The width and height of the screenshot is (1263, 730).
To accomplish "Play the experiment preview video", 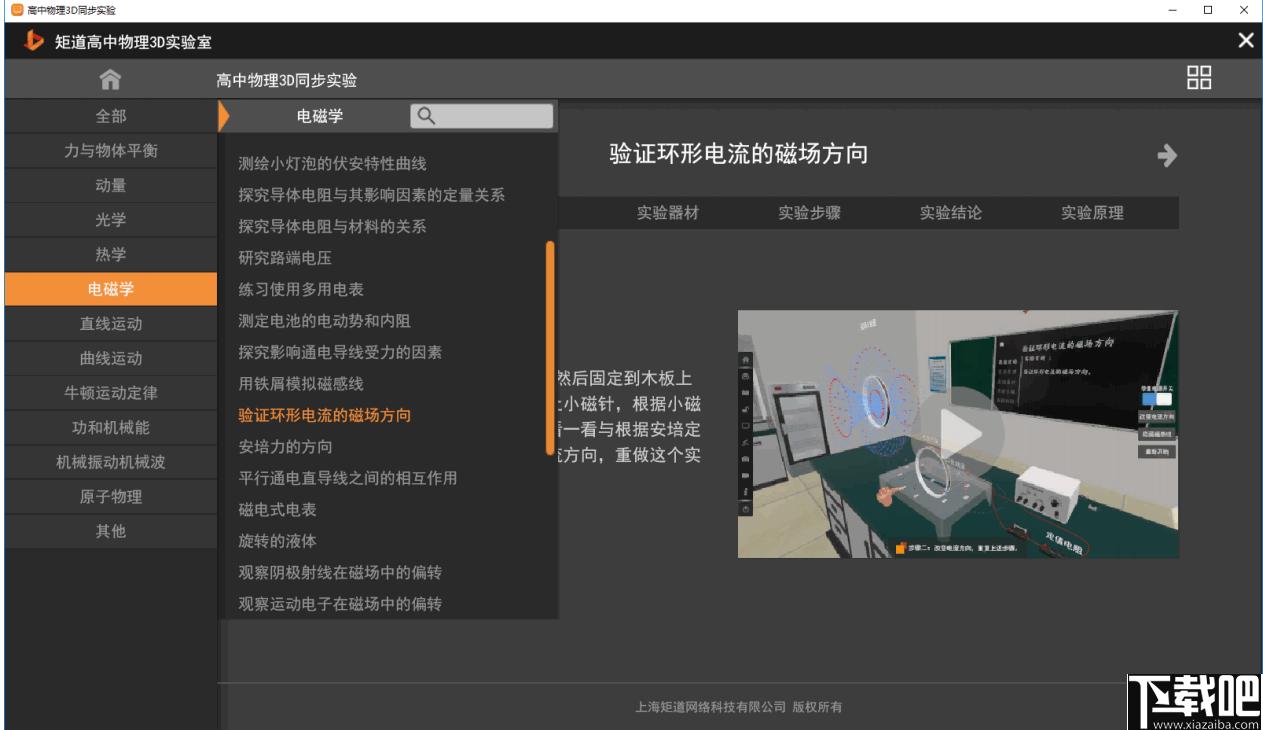I will click(x=960, y=433).
